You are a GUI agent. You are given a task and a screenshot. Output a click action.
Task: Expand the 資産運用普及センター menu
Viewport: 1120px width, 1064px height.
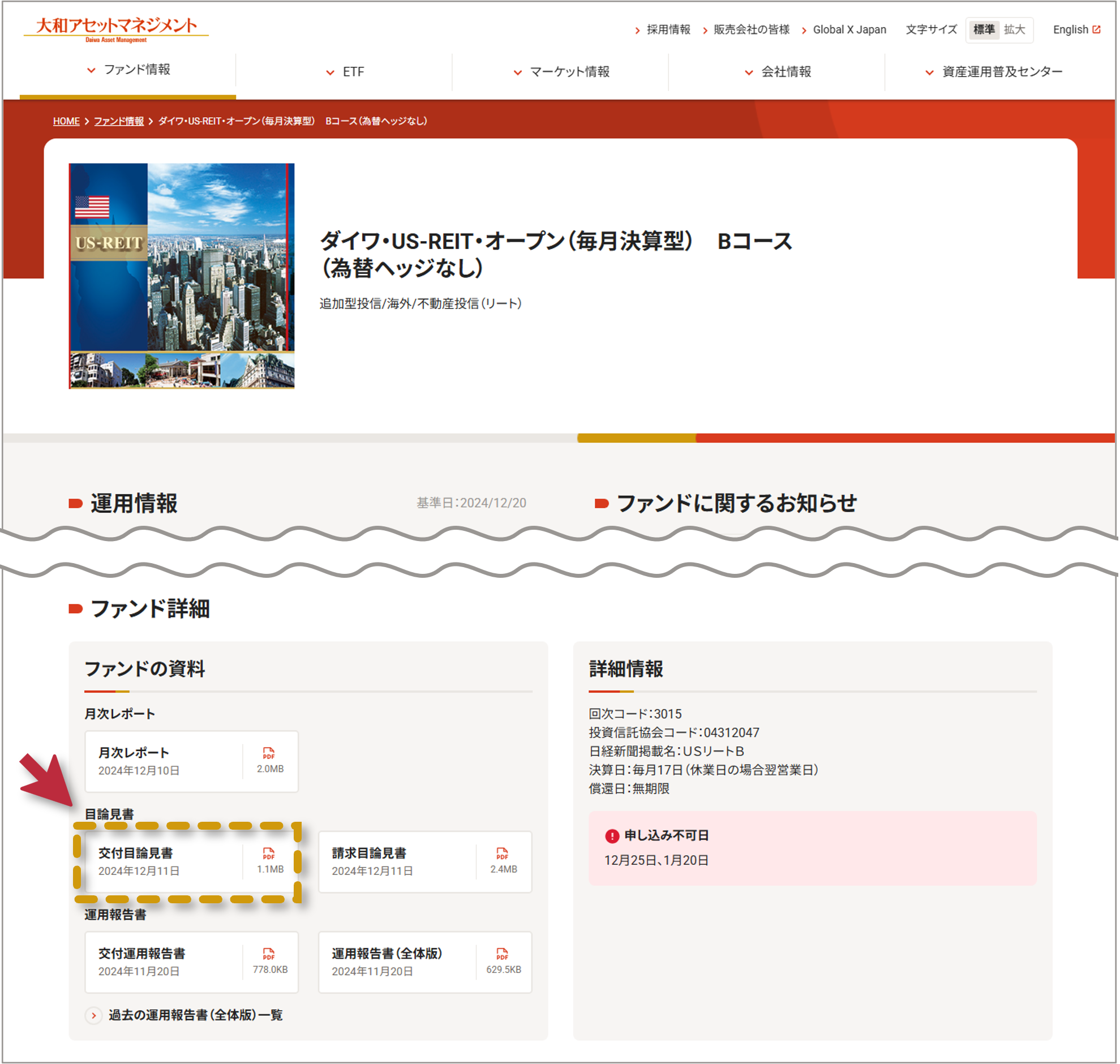point(995,72)
